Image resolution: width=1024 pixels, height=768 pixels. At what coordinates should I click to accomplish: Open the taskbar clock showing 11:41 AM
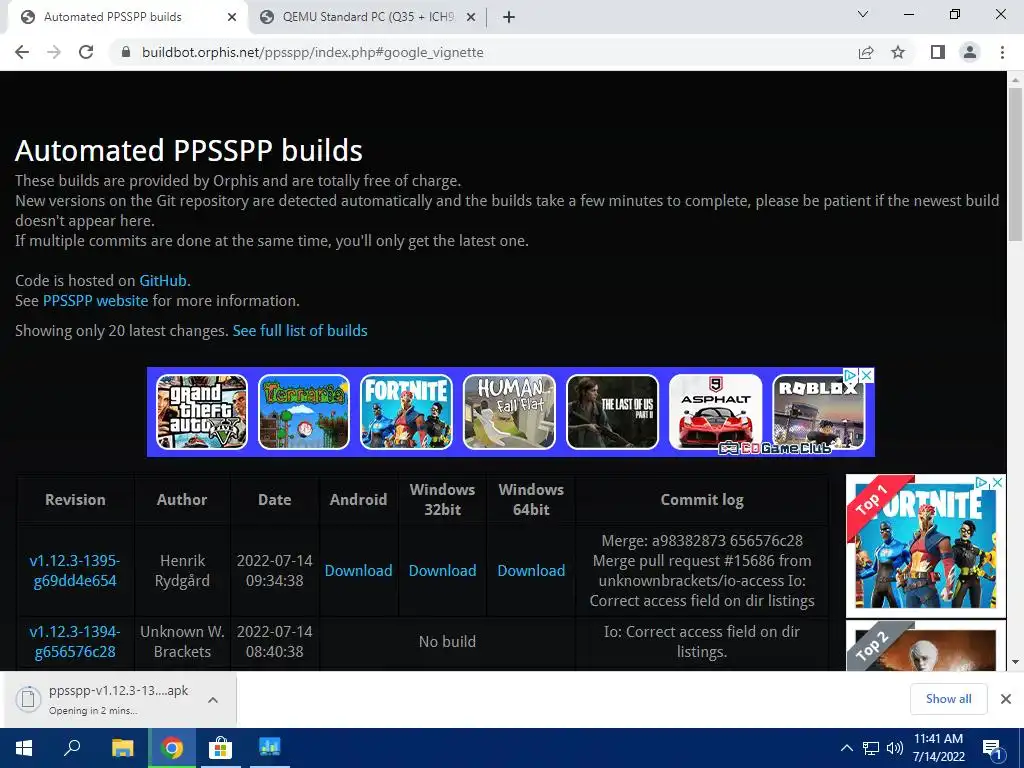938,748
